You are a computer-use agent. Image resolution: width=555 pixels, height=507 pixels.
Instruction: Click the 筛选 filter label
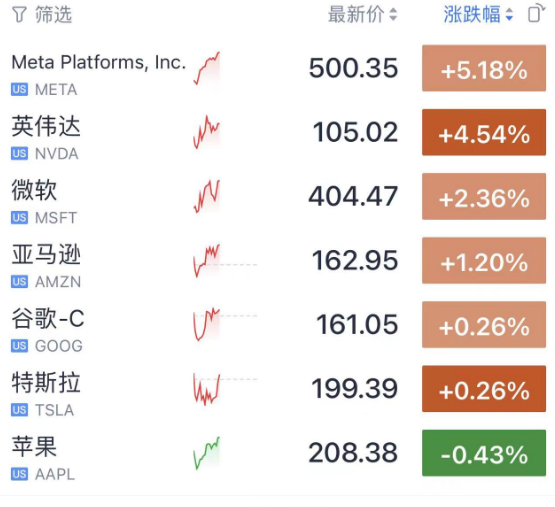54,15
